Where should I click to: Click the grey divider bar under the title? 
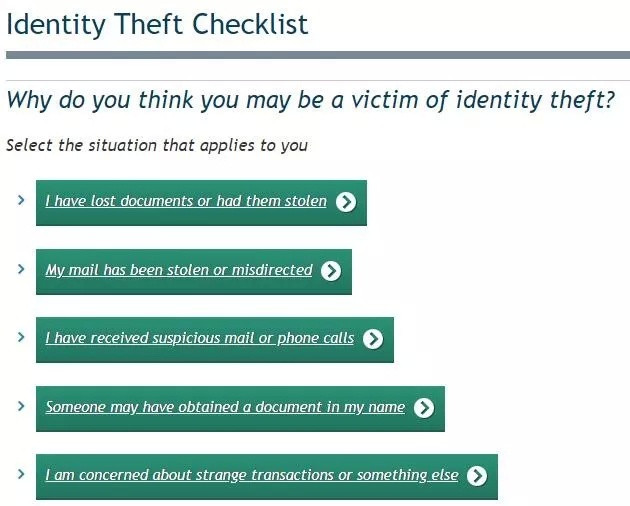pos(318,55)
